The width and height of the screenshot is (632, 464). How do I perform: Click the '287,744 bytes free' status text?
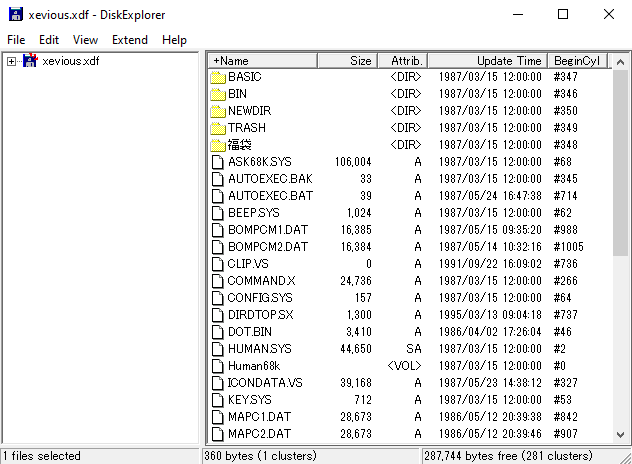[471, 456]
